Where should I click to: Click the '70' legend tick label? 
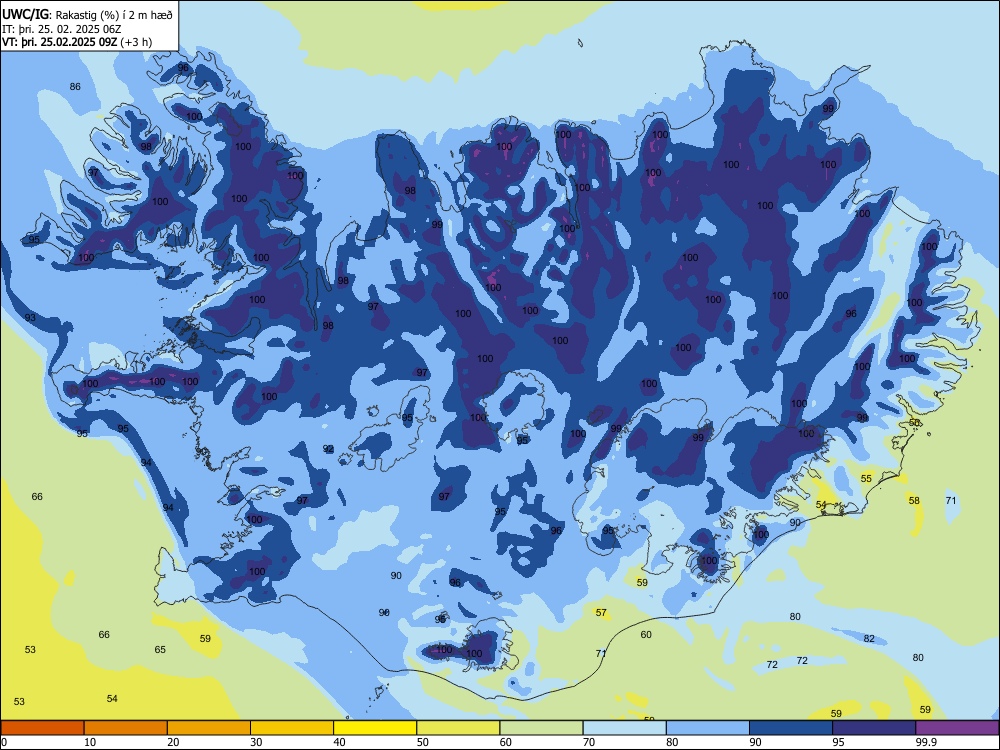[589, 742]
